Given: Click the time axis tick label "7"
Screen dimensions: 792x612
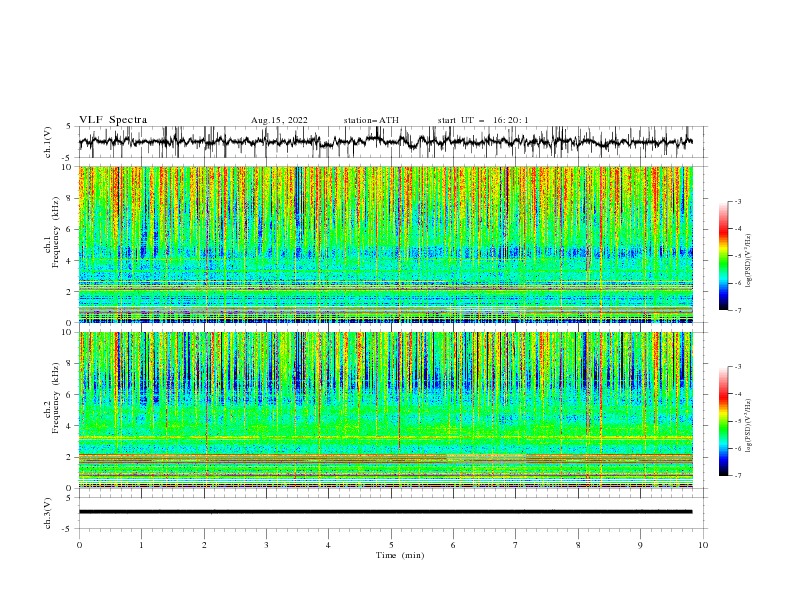Looking at the screenshot, I should click(x=516, y=545).
